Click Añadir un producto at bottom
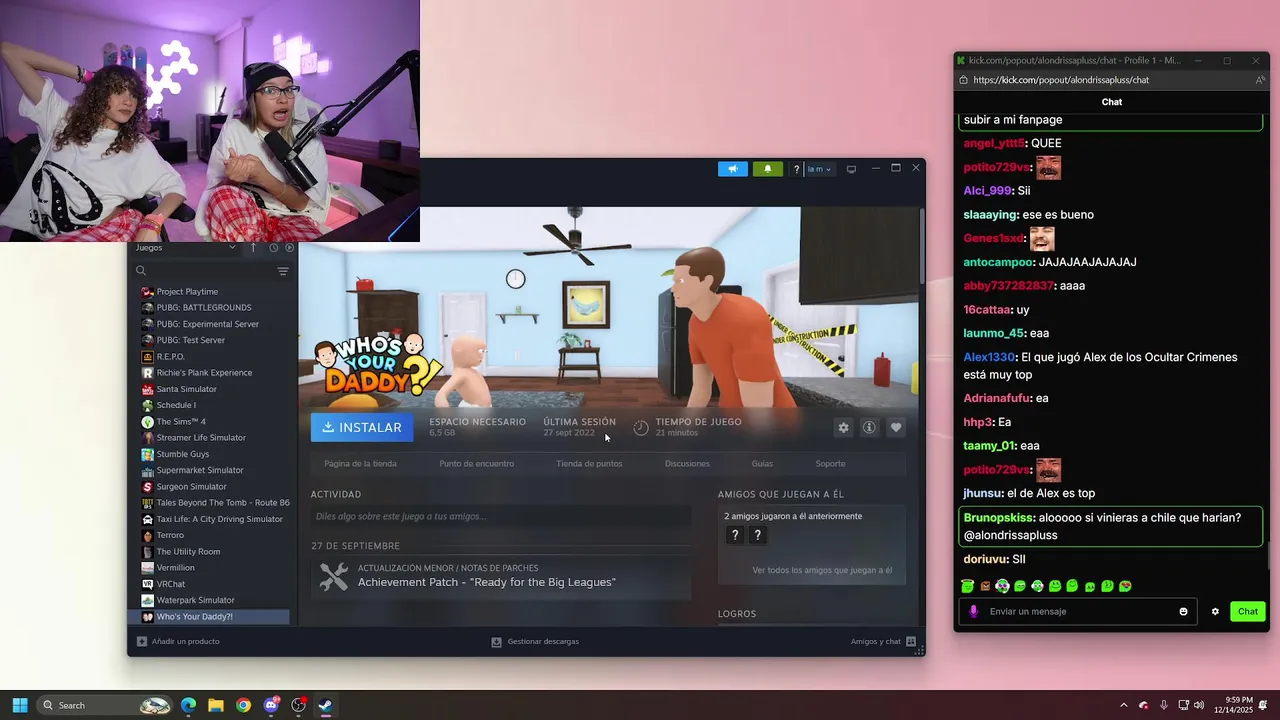The image size is (1280, 720). tap(177, 641)
